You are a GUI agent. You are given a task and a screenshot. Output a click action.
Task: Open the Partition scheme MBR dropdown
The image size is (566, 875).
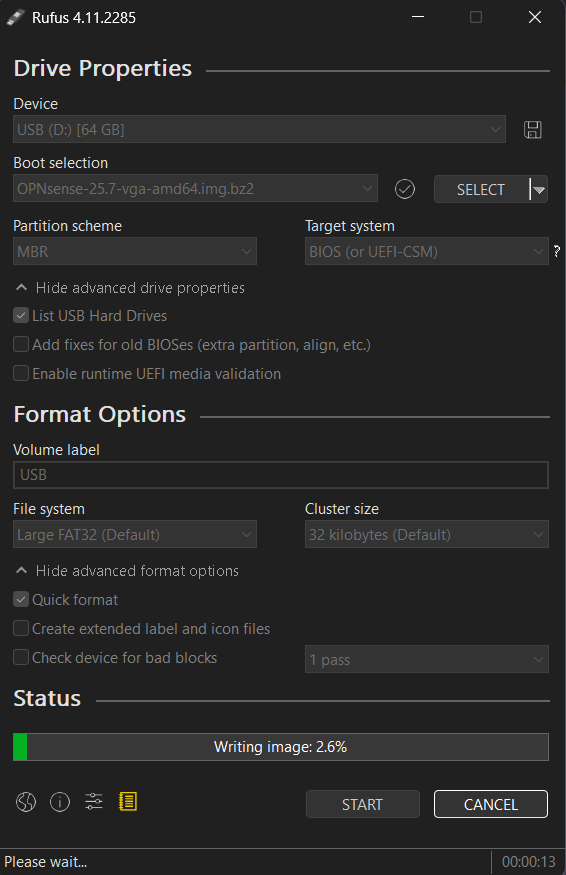pos(135,251)
